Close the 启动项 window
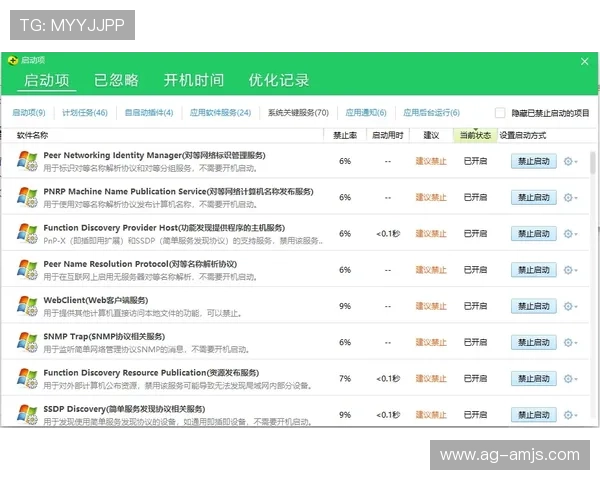 click(584, 62)
